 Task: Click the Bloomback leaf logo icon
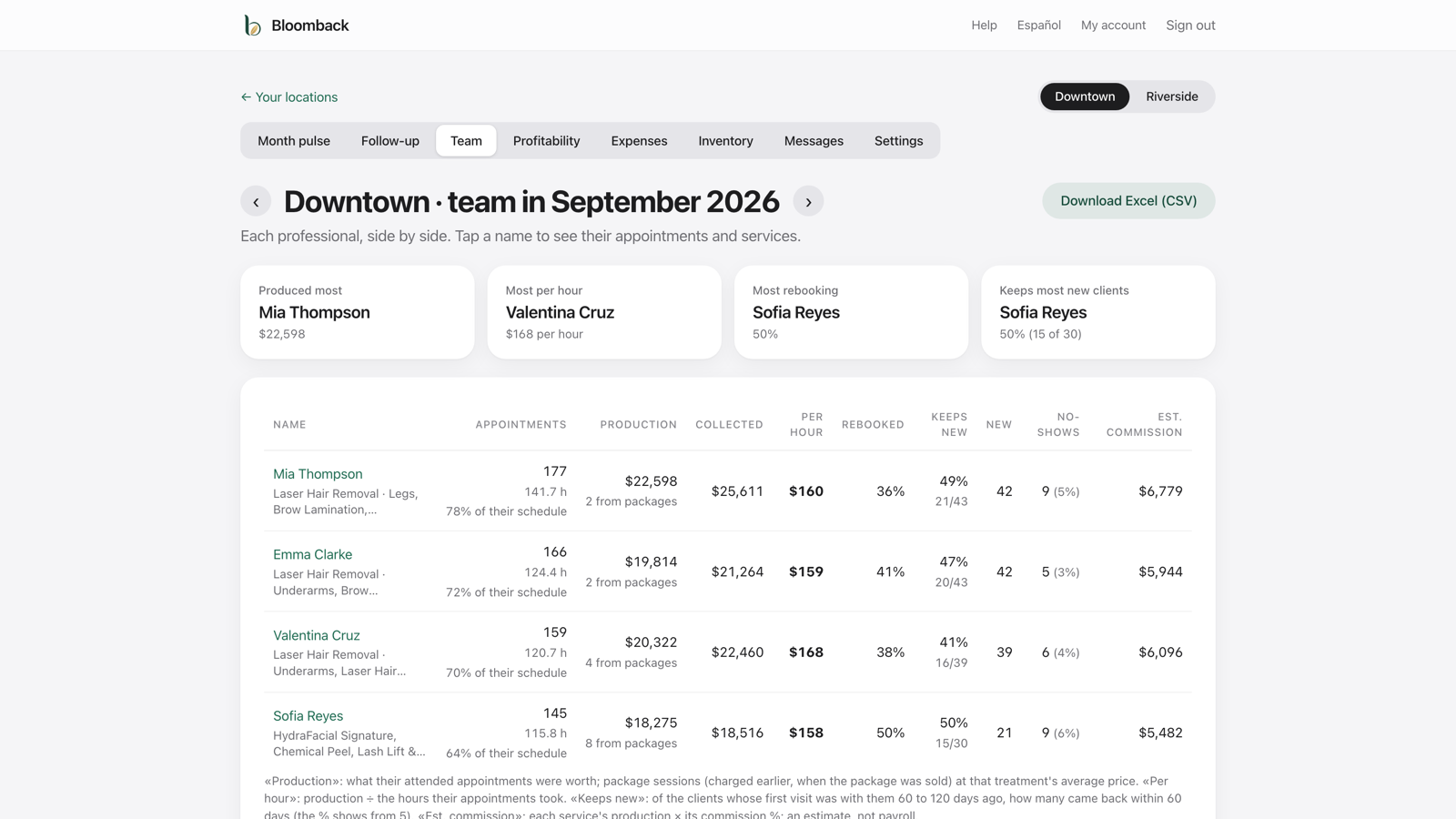coord(252,25)
